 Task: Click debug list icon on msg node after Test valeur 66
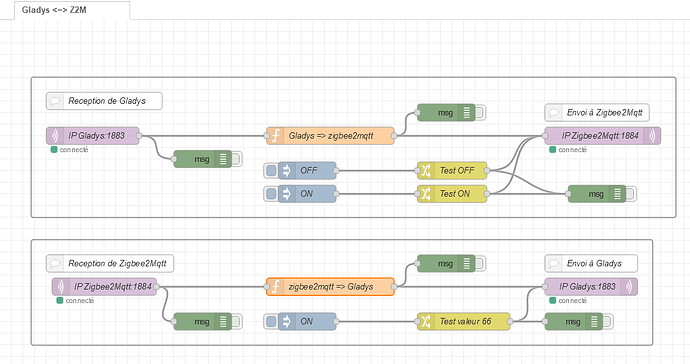[x=594, y=322]
